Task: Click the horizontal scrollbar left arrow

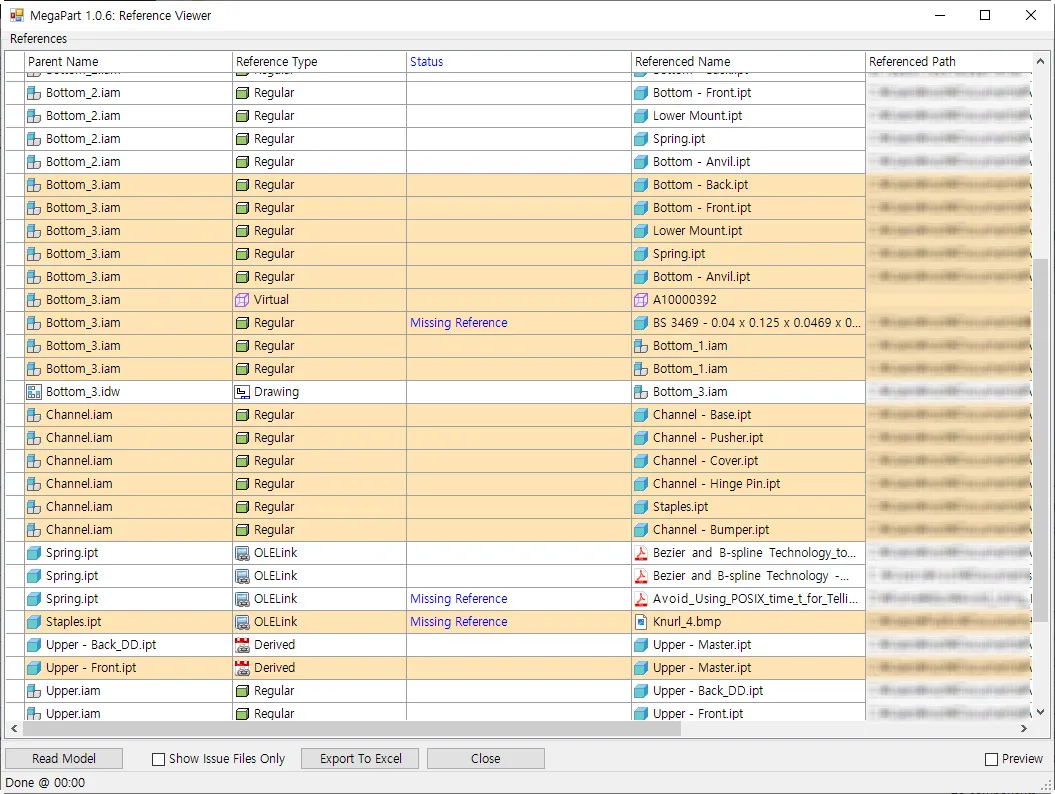Action: pyautogui.click(x=14, y=729)
